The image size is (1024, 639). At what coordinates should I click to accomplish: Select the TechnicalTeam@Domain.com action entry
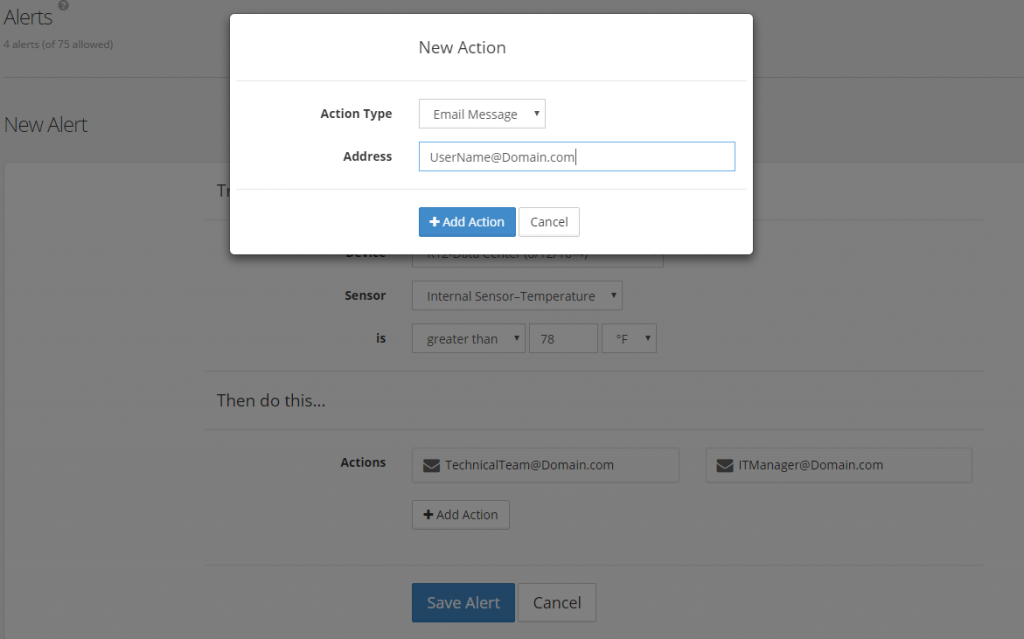pos(545,464)
